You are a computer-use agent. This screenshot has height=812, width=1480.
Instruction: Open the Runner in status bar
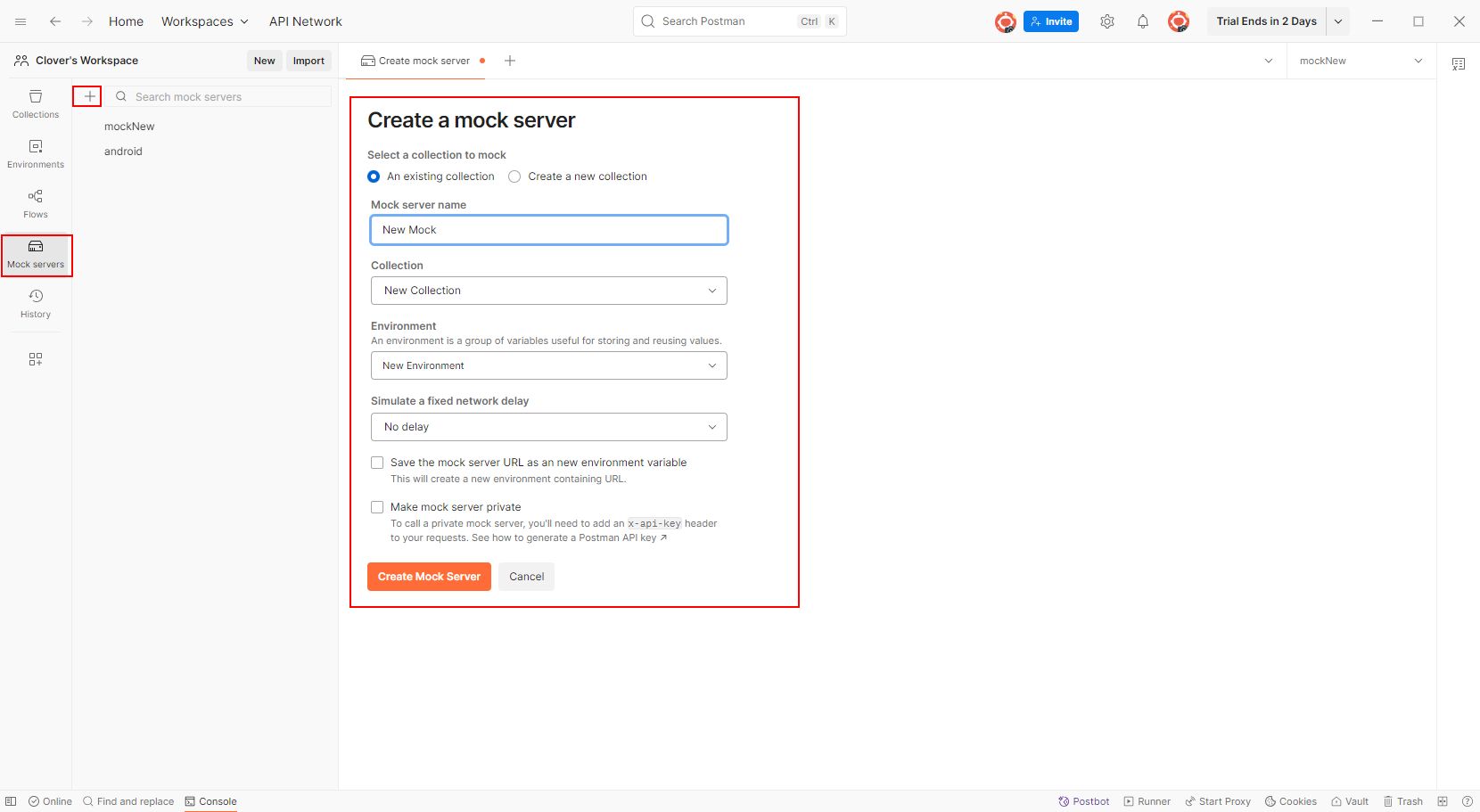coord(1147,801)
